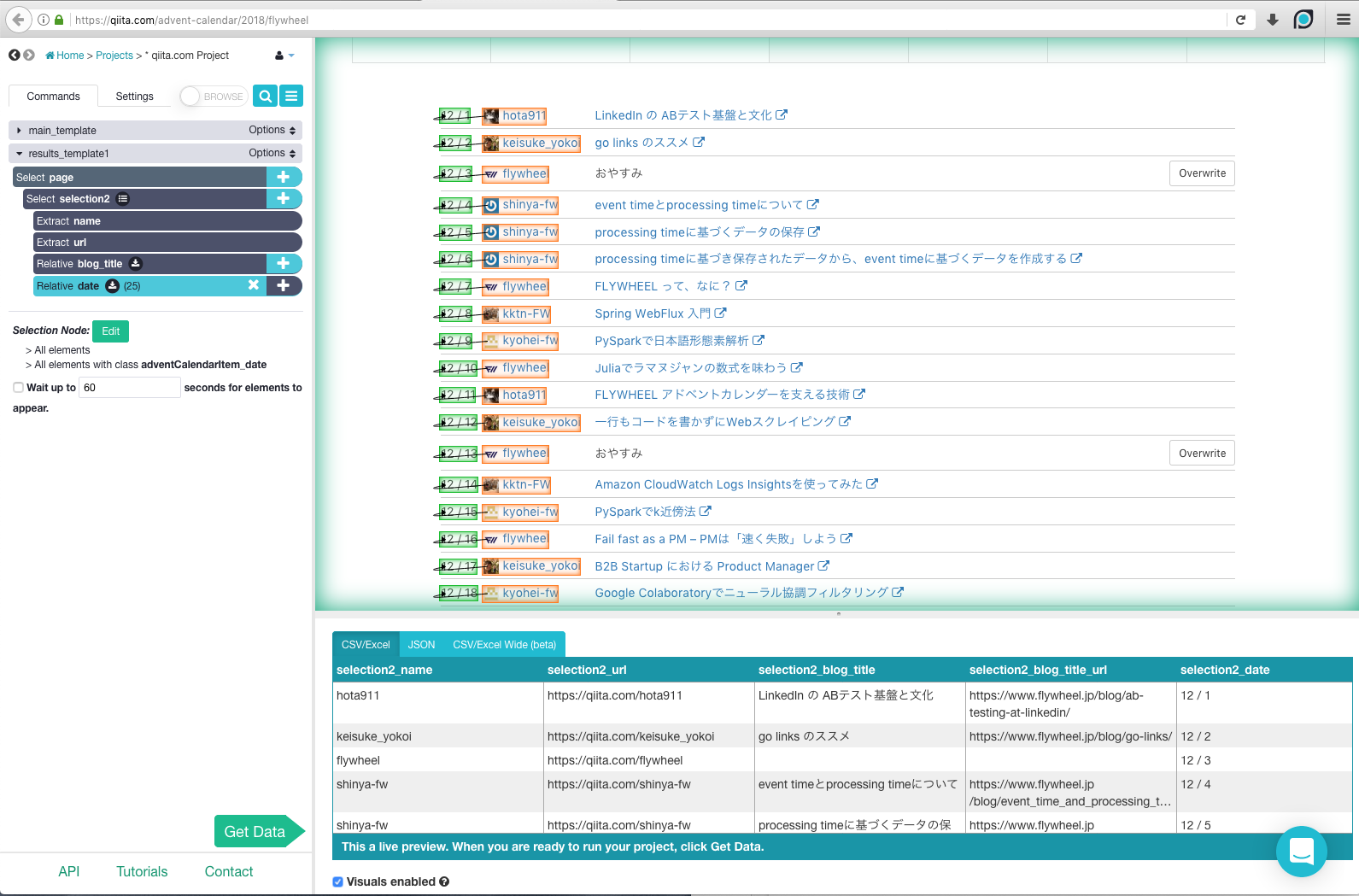1359x896 pixels.
Task: Click the ParseHub extension toolbar icon
Action: 1303,20
